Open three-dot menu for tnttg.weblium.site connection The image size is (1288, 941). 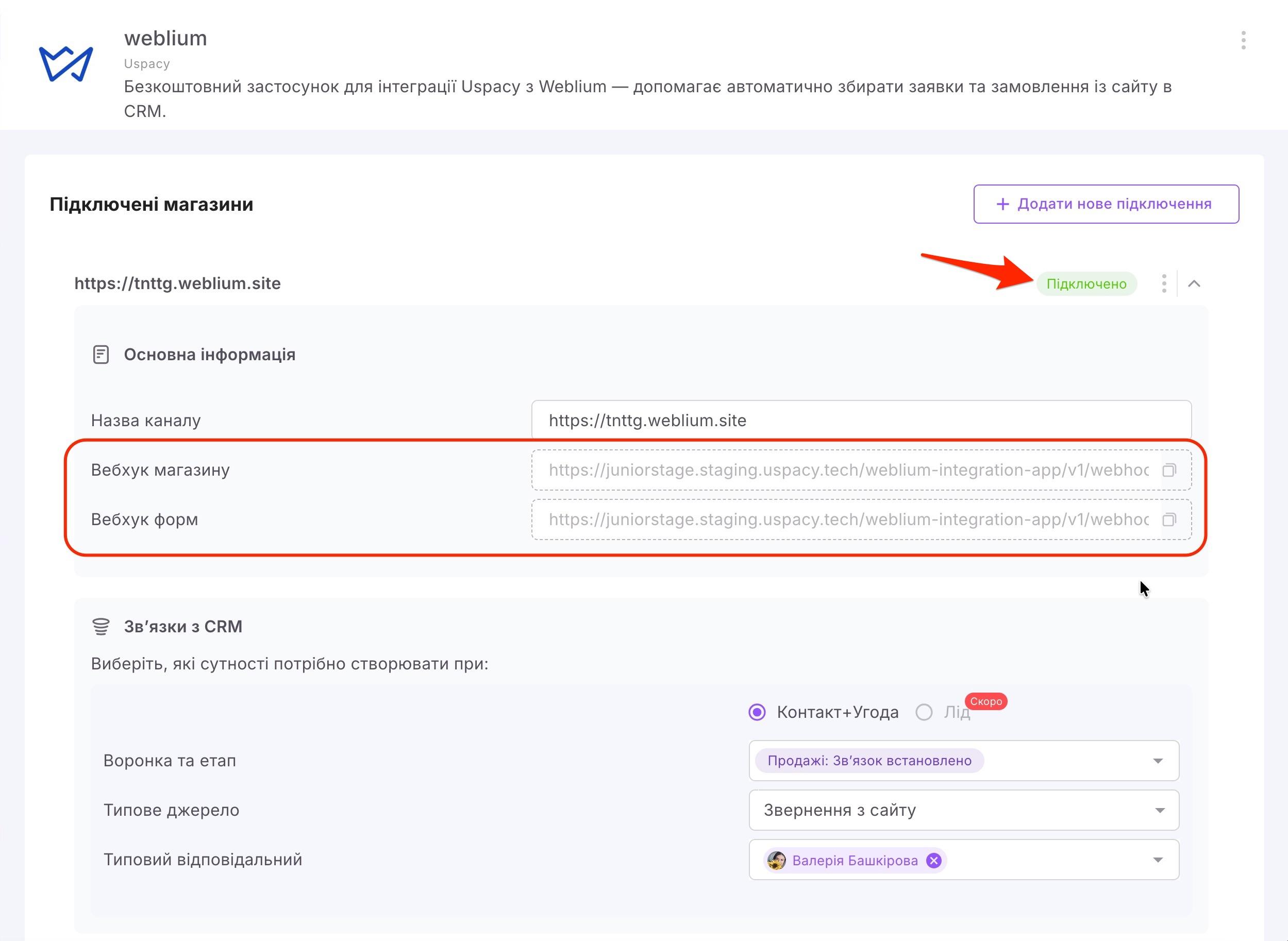tap(1164, 283)
